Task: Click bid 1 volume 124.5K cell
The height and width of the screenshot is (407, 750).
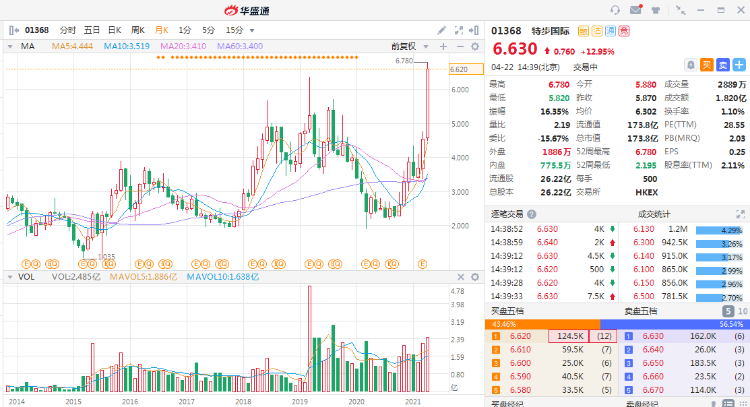Action: (568, 336)
